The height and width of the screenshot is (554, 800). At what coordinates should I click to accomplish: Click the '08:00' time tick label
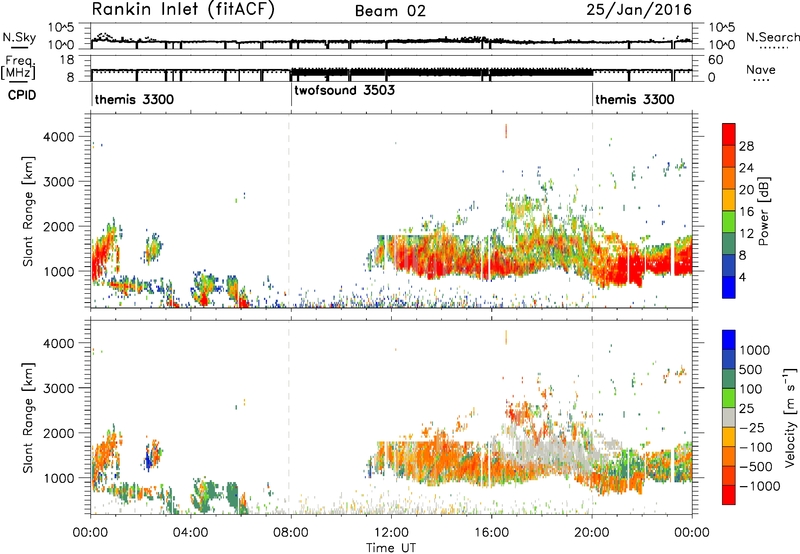(x=291, y=533)
